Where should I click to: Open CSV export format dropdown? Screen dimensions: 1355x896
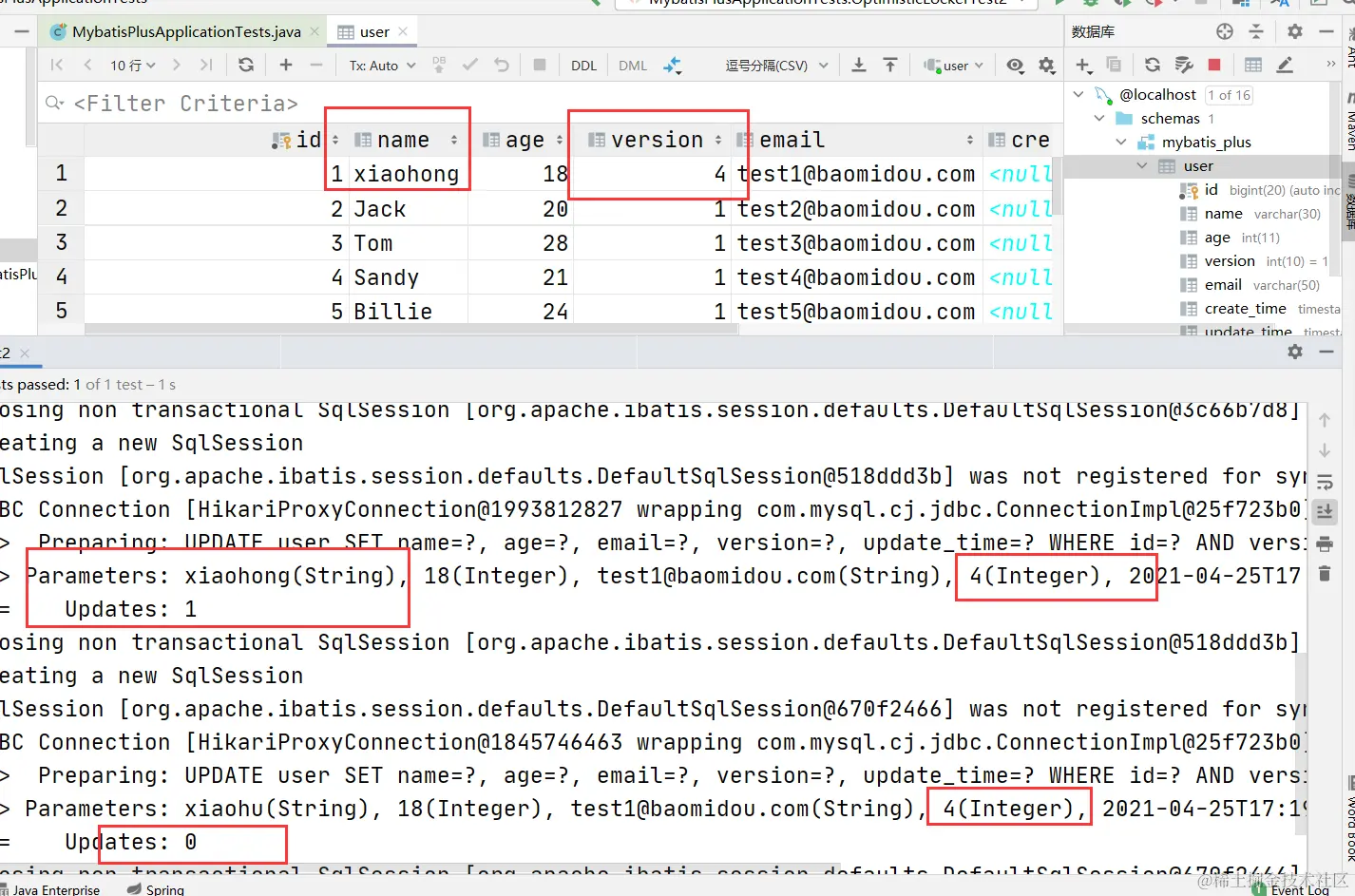pyautogui.click(x=776, y=66)
